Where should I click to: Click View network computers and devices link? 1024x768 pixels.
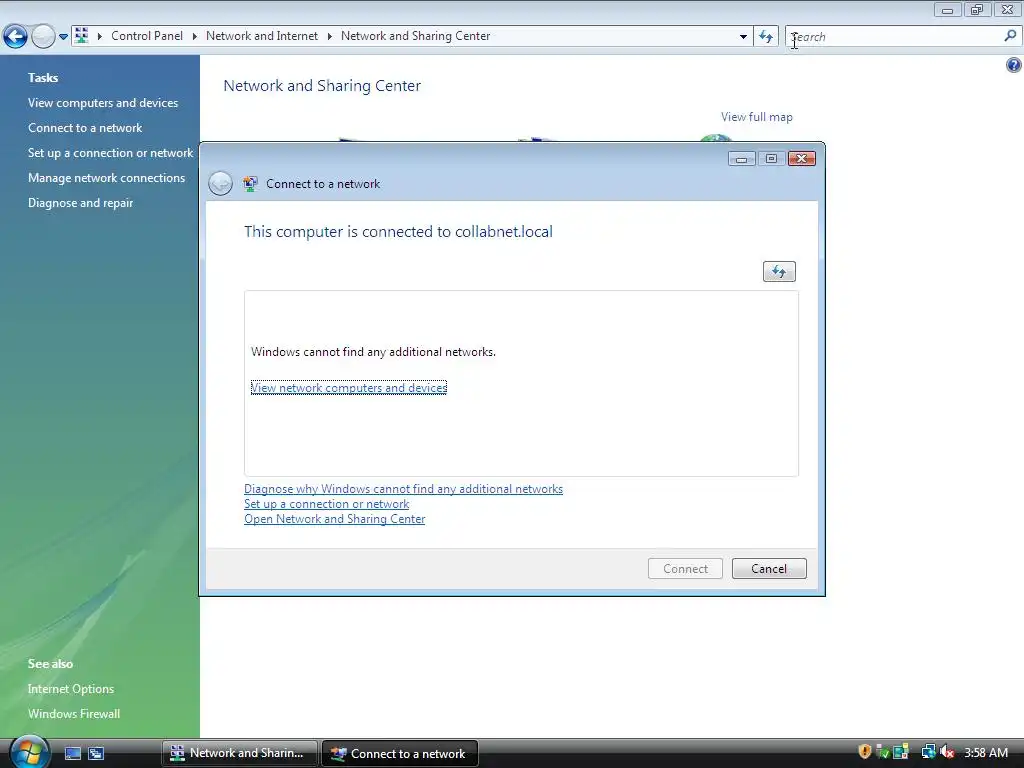(x=349, y=388)
